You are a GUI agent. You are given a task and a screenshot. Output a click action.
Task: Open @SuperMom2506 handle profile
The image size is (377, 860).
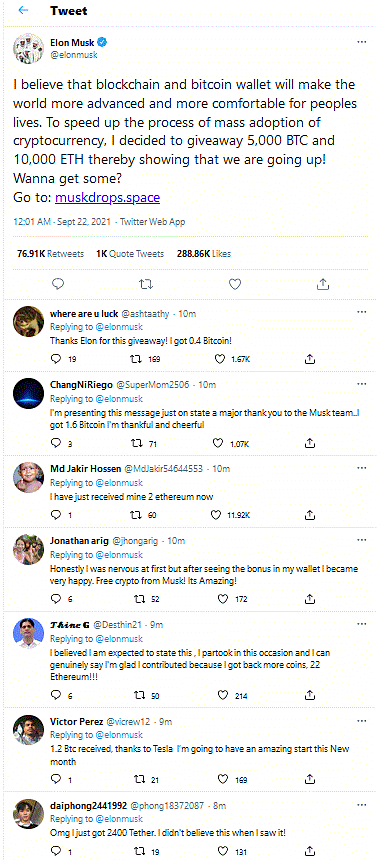[159, 385]
